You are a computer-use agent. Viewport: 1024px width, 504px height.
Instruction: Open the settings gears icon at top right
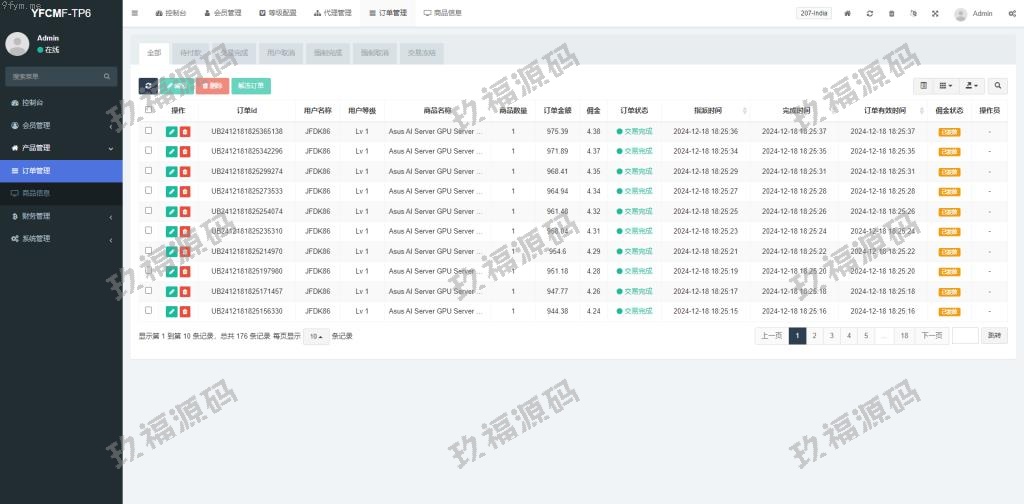1012,14
